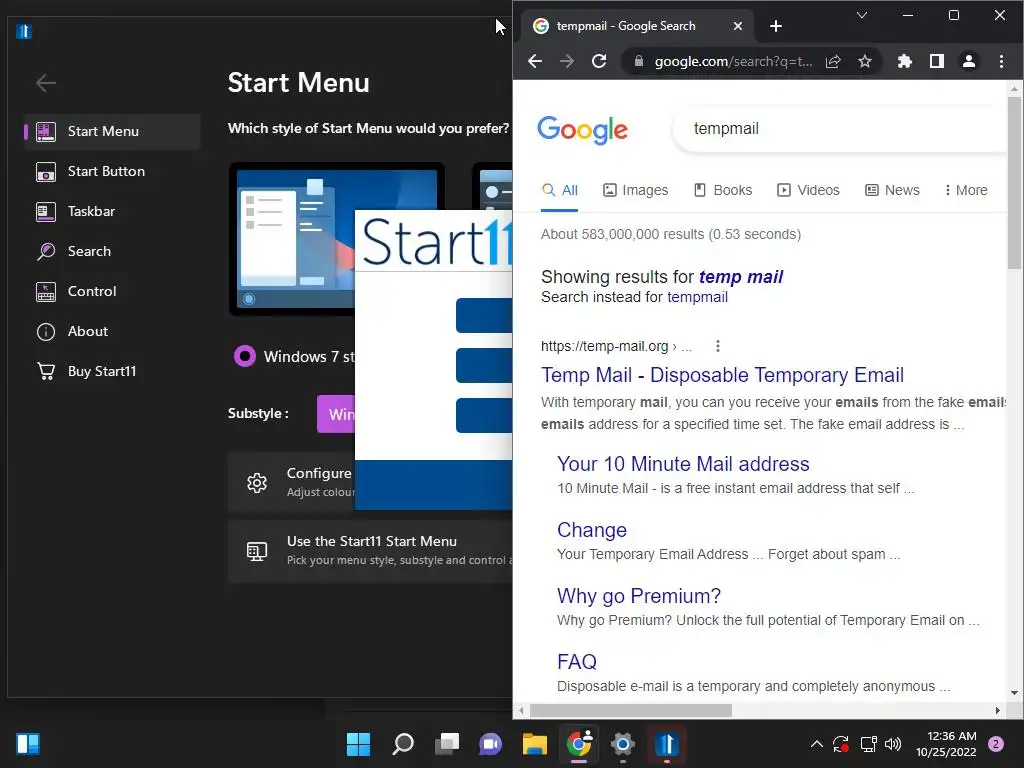Click the purple Substyle button
Image resolution: width=1024 pixels, height=768 pixels.
336,414
